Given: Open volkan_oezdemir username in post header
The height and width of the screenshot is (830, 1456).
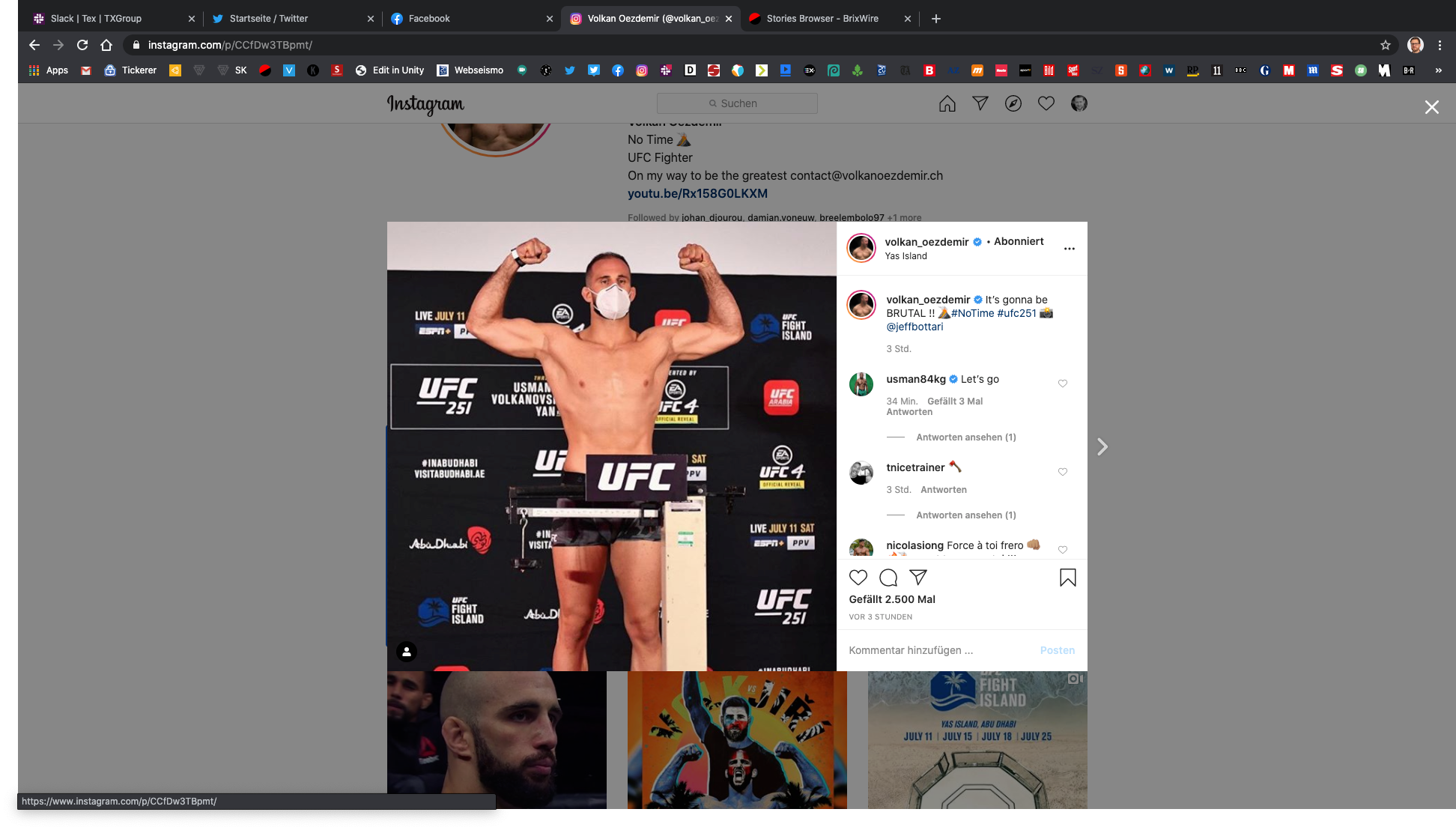Looking at the screenshot, I should pos(926,242).
